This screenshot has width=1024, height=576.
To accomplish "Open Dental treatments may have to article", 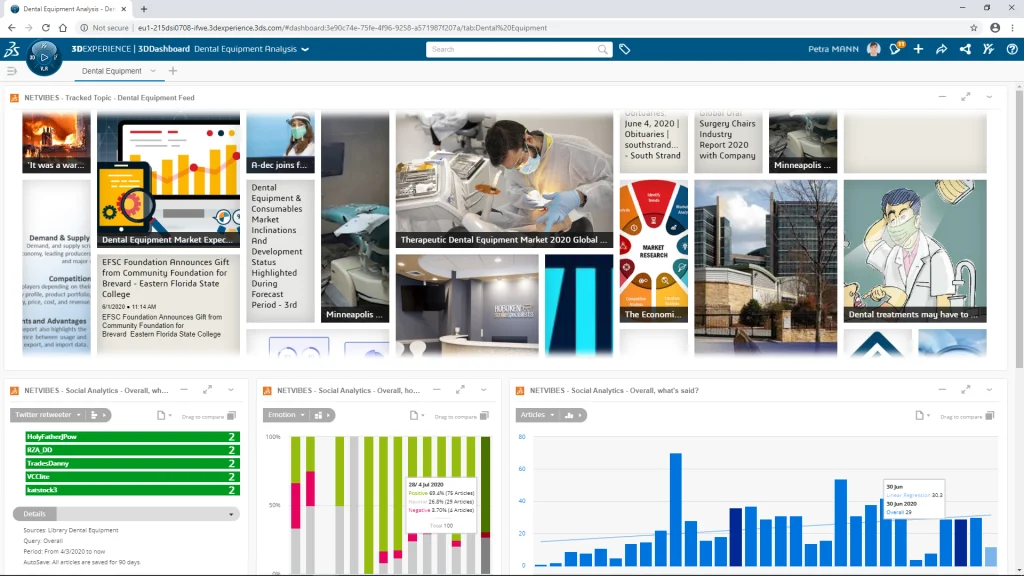I will click(915, 251).
